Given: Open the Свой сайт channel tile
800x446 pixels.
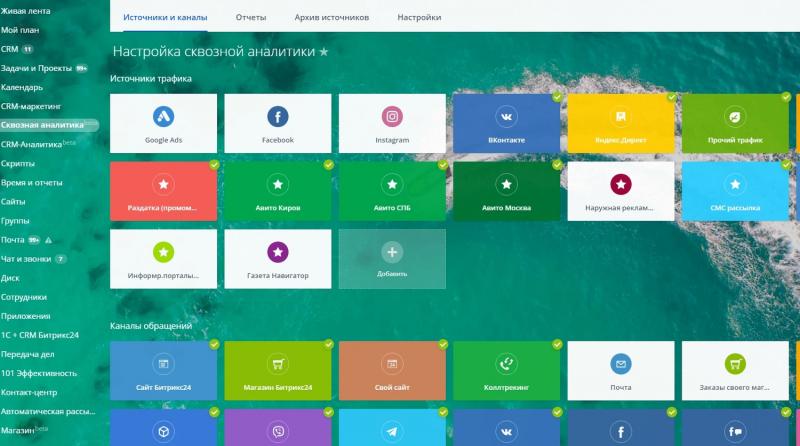Looking at the screenshot, I should coord(392,370).
